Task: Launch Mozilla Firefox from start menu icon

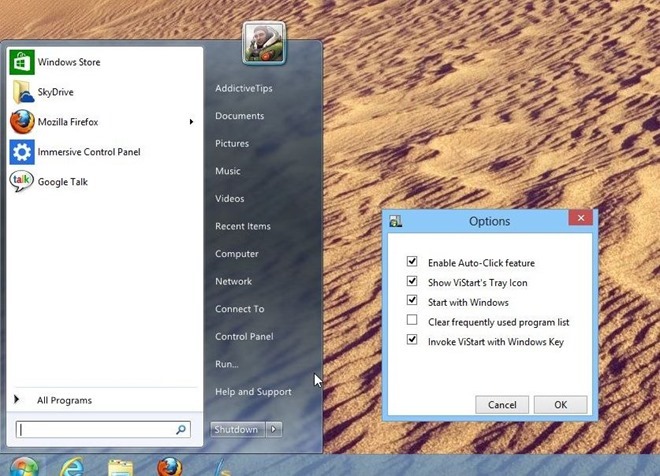Action: click(22, 122)
